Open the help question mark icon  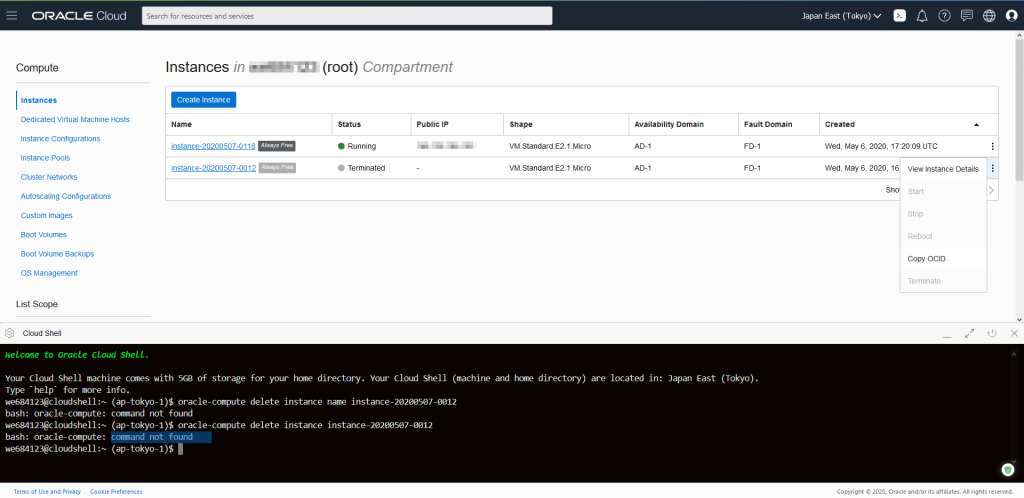click(944, 16)
